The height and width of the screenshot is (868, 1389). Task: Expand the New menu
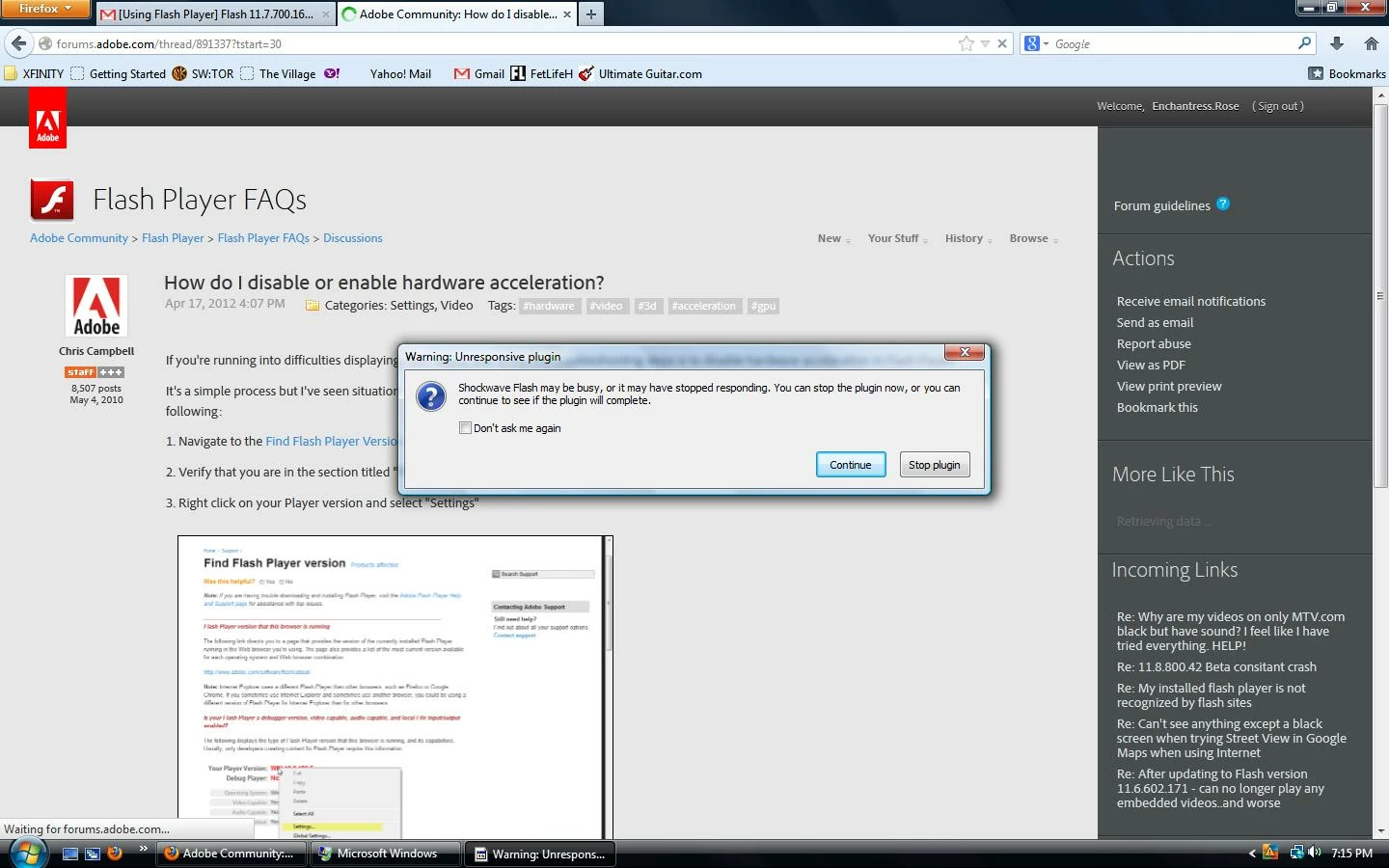[x=833, y=238]
